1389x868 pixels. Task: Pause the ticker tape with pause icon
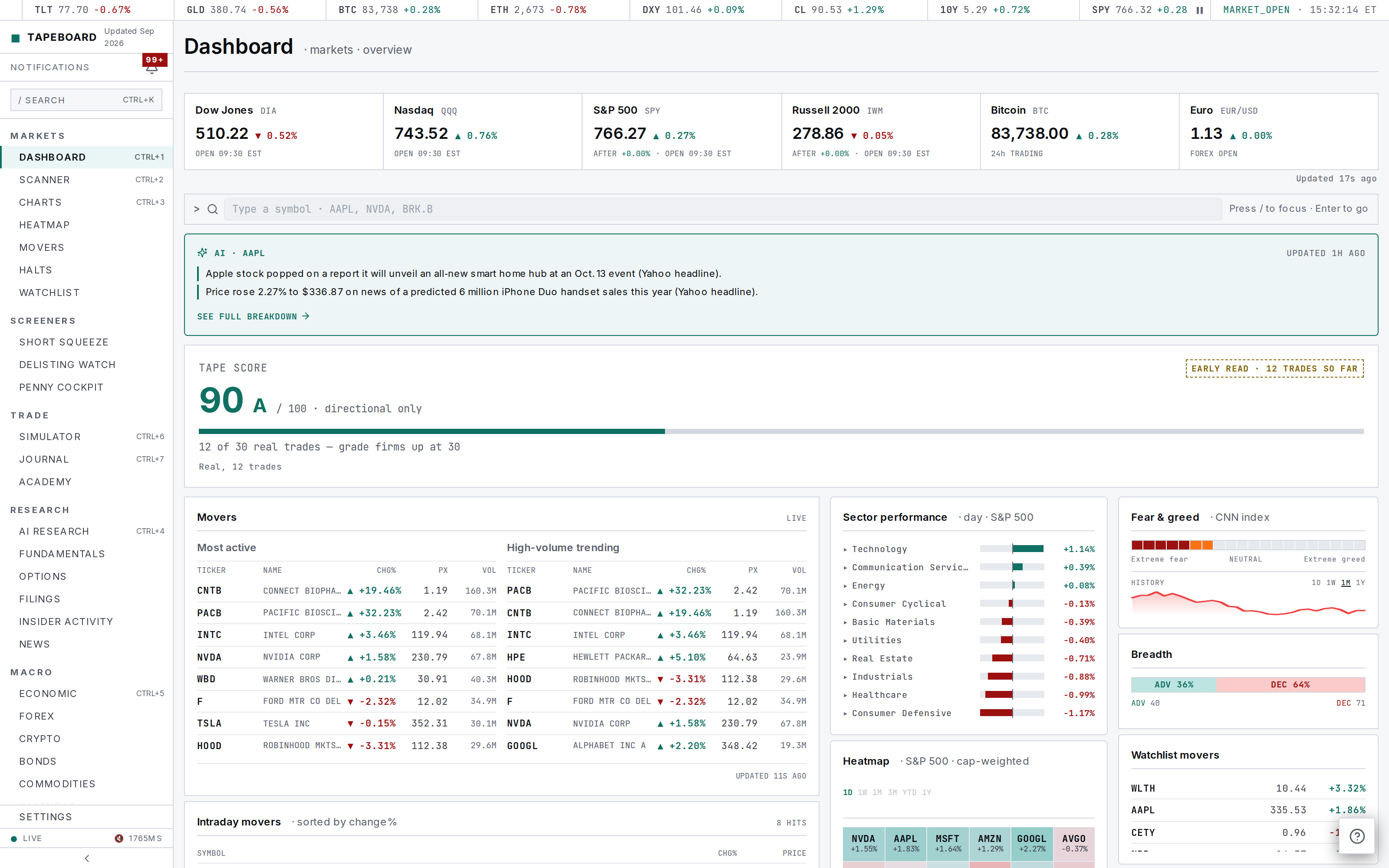click(x=1200, y=10)
